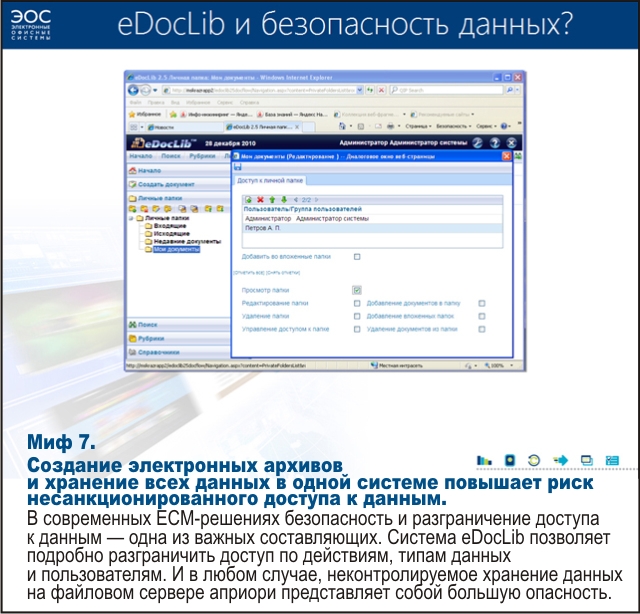The width and height of the screenshot is (640, 614).
Task: Click the first round icon in eDocLib header
Action: click(478, 142)
